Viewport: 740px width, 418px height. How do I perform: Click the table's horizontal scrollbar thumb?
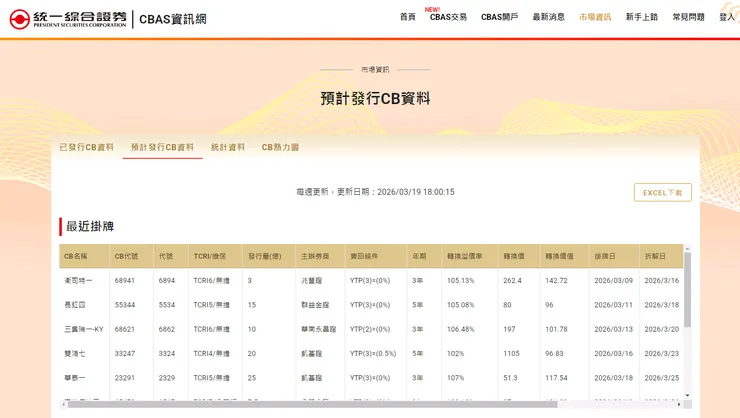coord(312,404)
